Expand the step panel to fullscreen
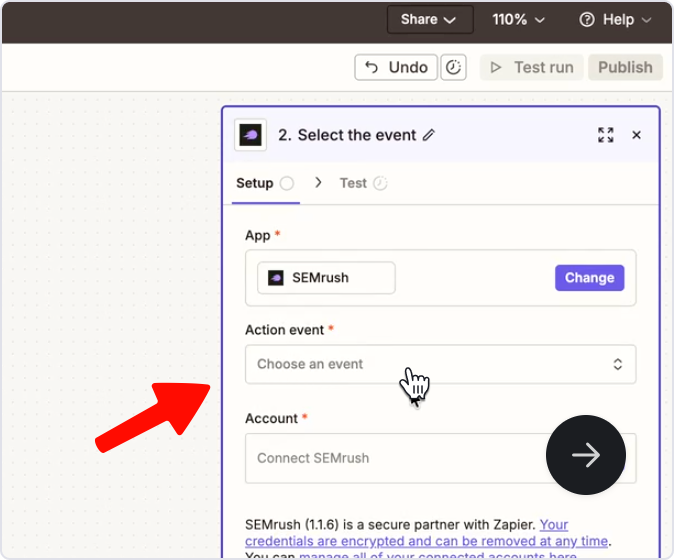Screen dimensions: 674x560 tap(606, 135)
